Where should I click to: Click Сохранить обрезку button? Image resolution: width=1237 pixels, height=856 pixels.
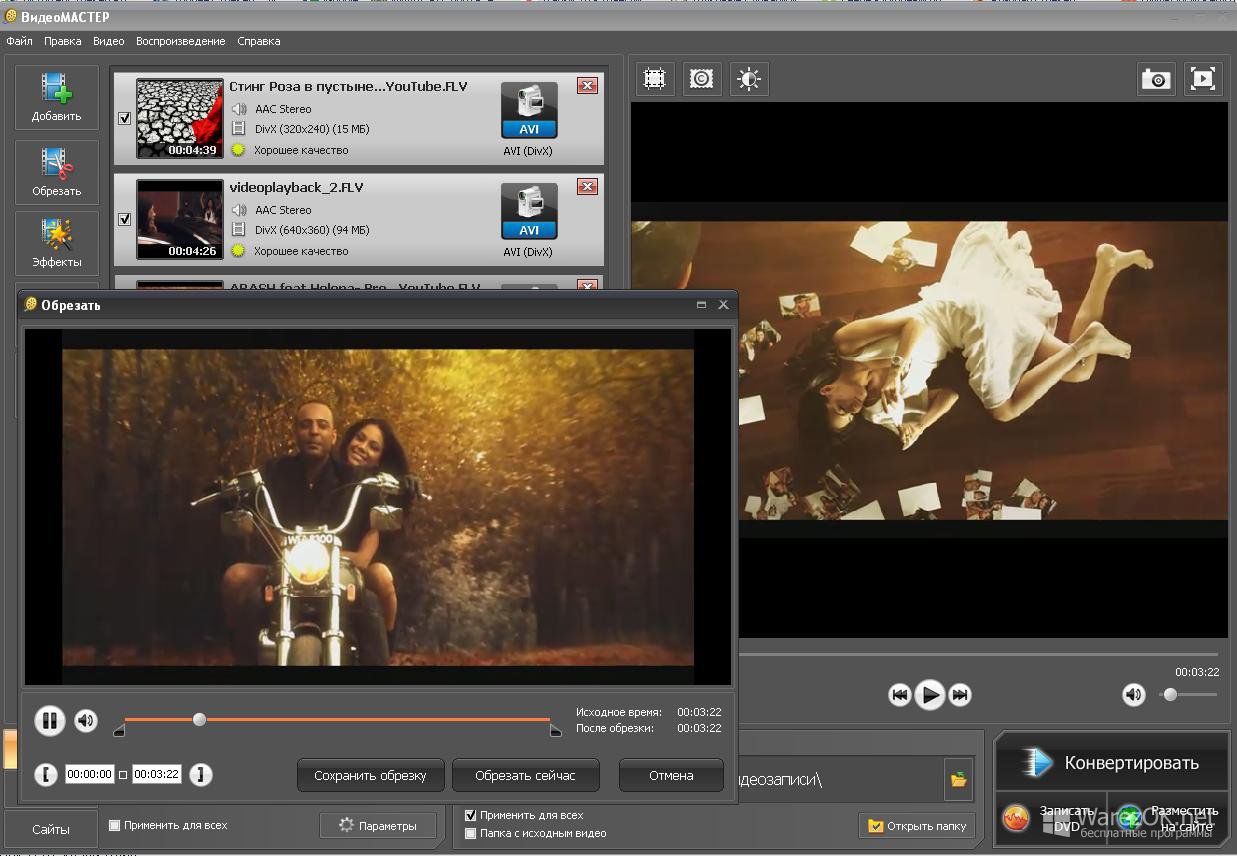coord(370,775)
